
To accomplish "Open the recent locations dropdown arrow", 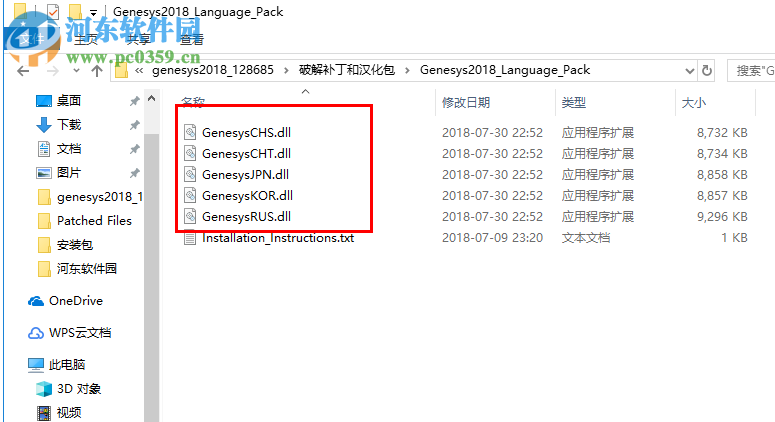I will click(x=76, y=71).
